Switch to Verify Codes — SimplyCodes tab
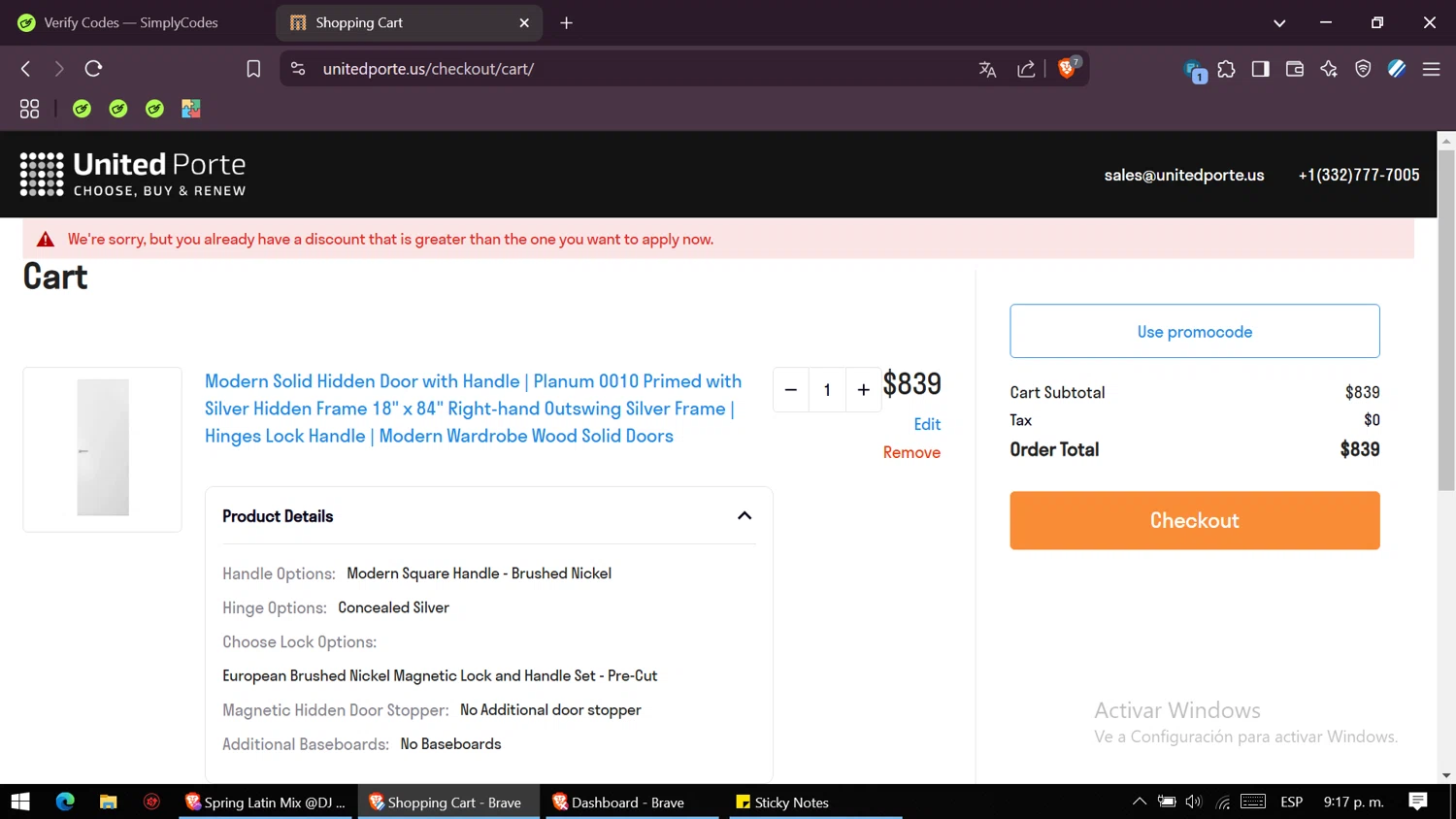 (131, 22)
